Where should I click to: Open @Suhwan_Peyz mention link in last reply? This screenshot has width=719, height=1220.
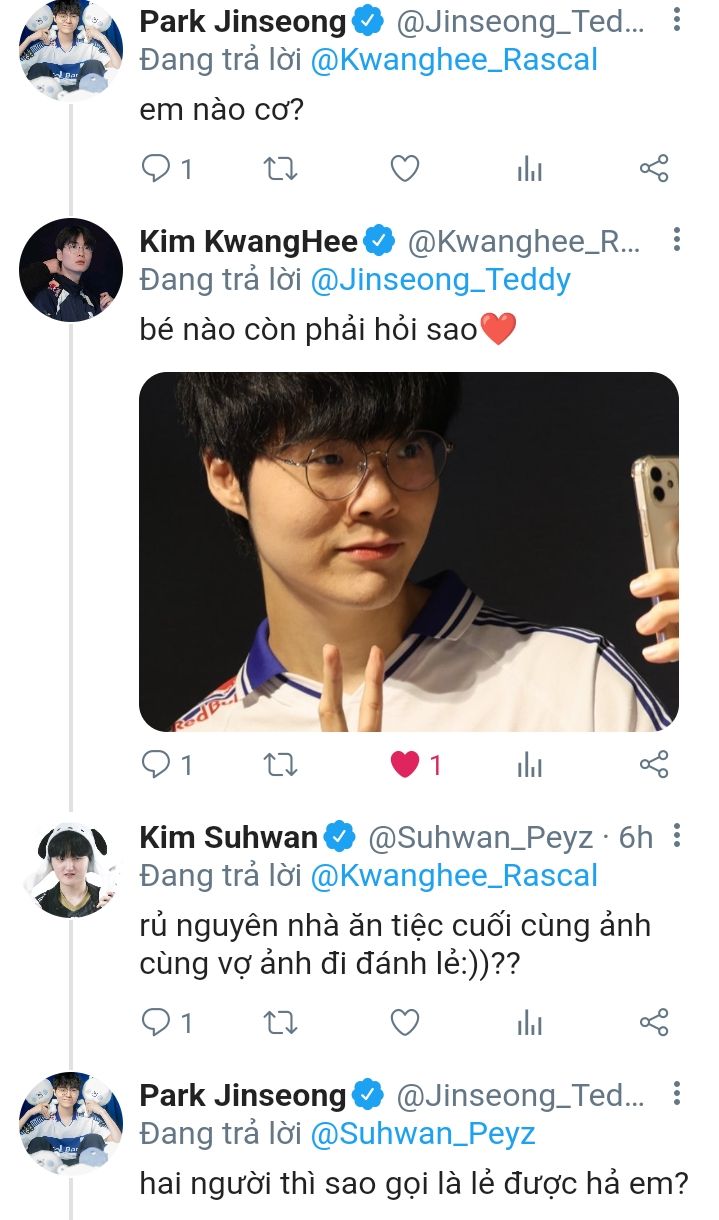[423, 1134]
